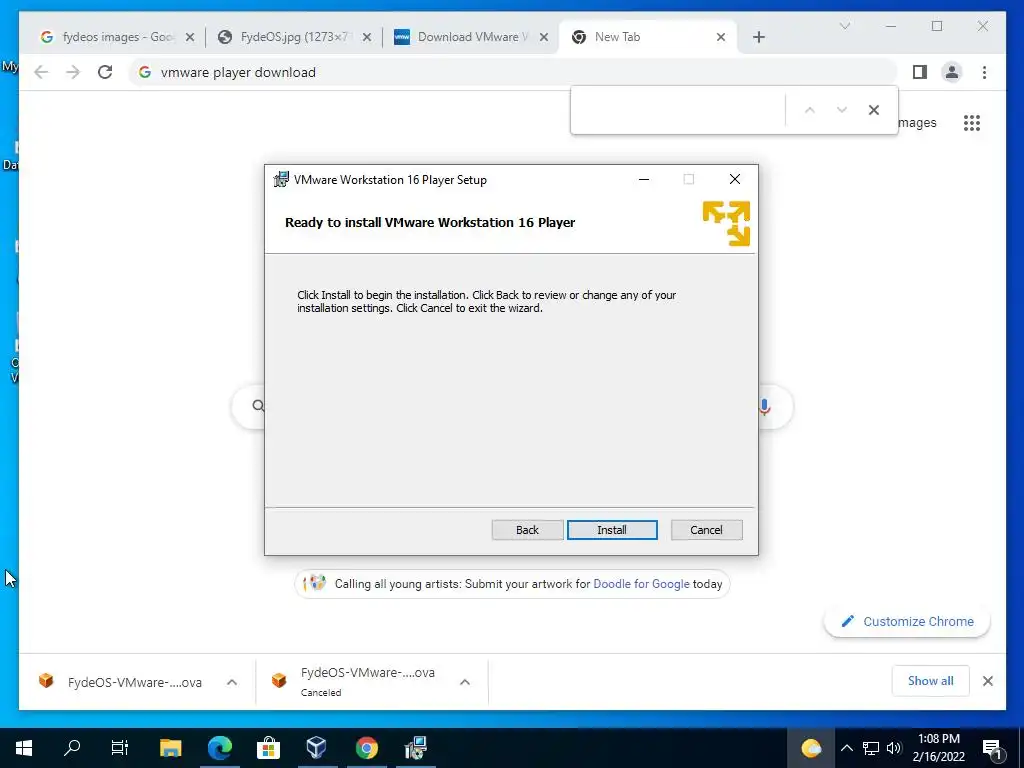Screen dimensions: 1024x768
Task: Go to next find result arrow
Action: coord(842,110)
